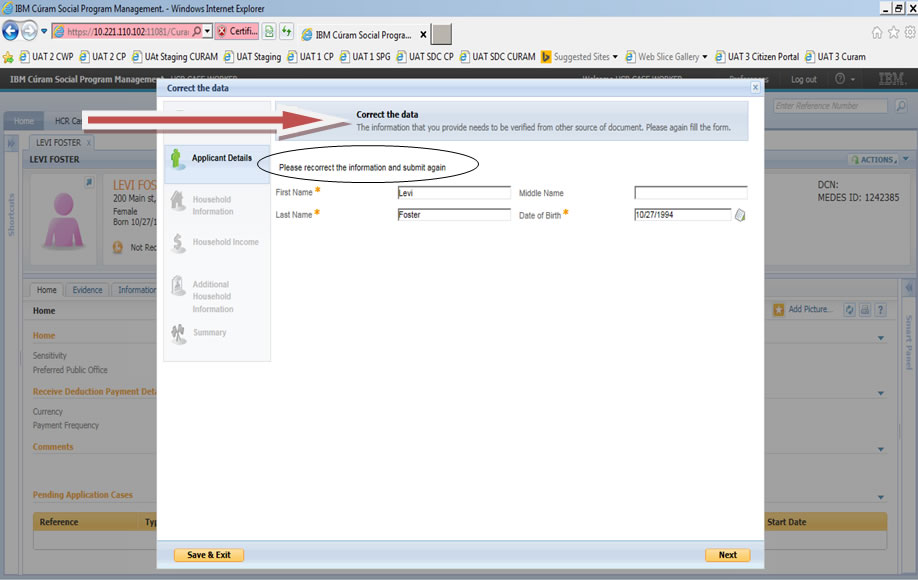Select the Home section tab in background

pos(24,121)
